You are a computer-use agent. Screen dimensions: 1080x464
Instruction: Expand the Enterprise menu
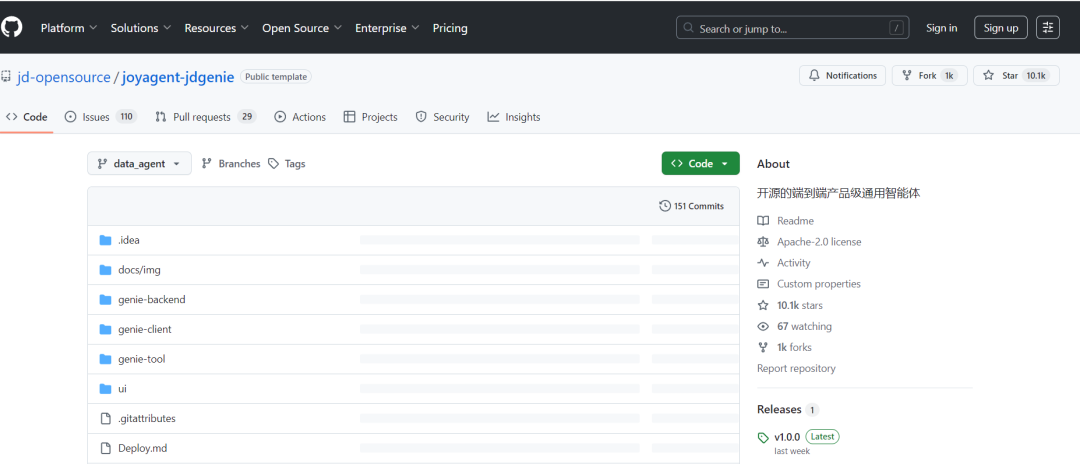click(x=387, y=28)
